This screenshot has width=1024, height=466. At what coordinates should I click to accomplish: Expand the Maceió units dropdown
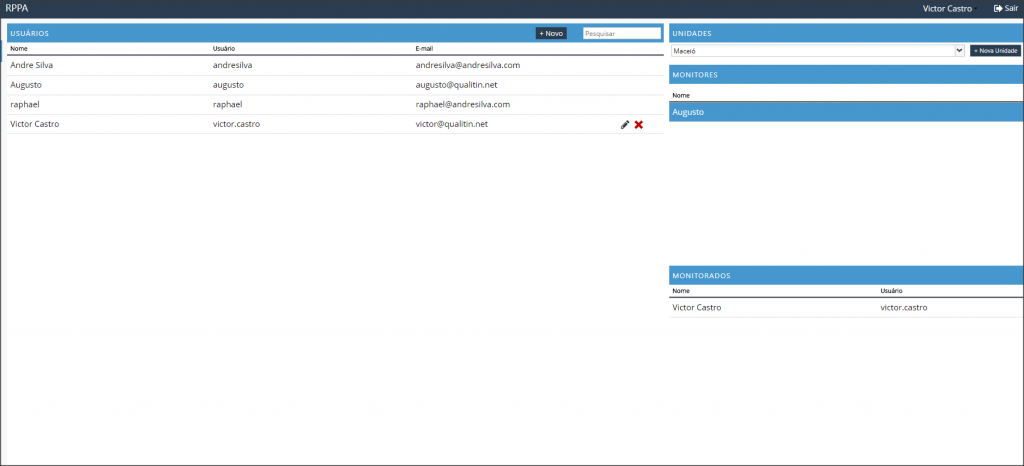[817, 50]
